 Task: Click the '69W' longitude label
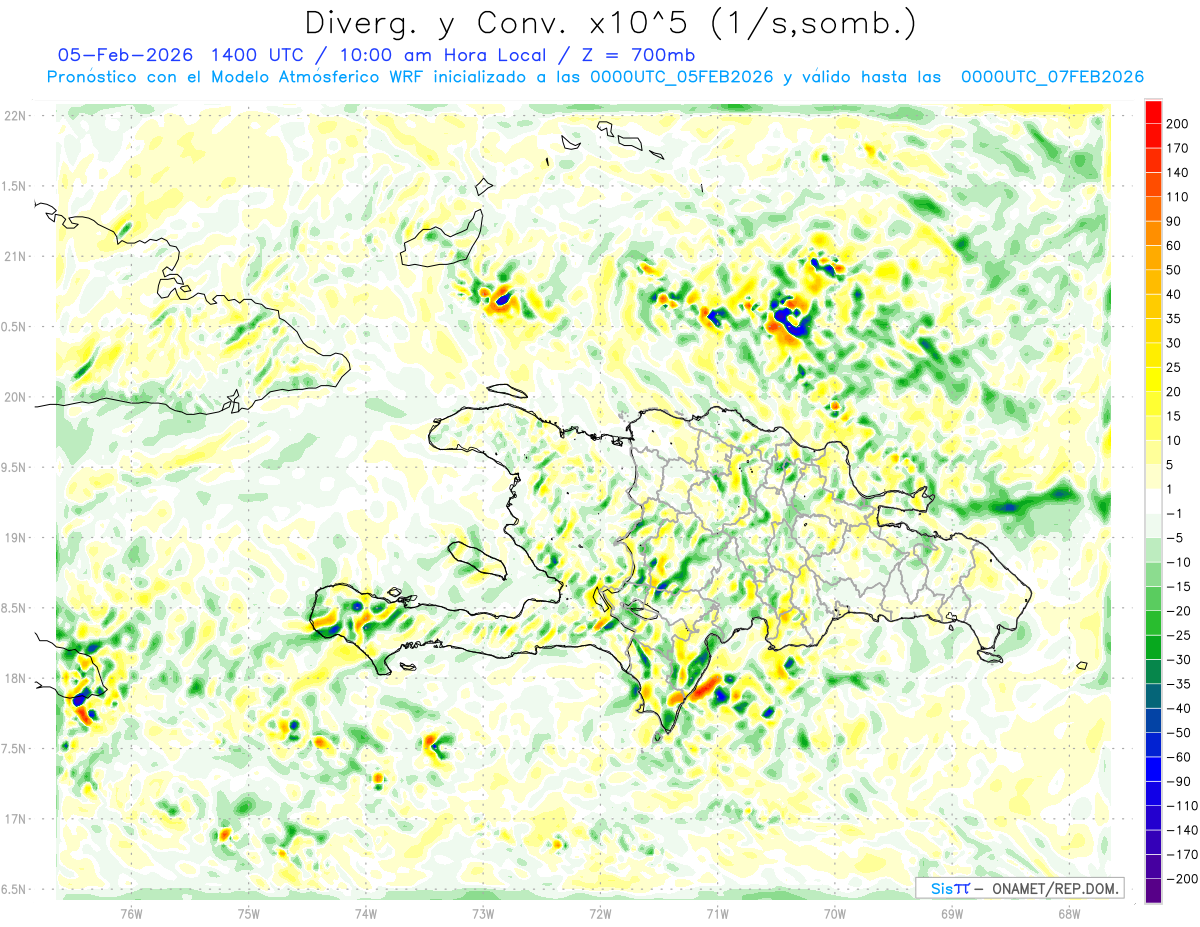(x=951, y=912)
